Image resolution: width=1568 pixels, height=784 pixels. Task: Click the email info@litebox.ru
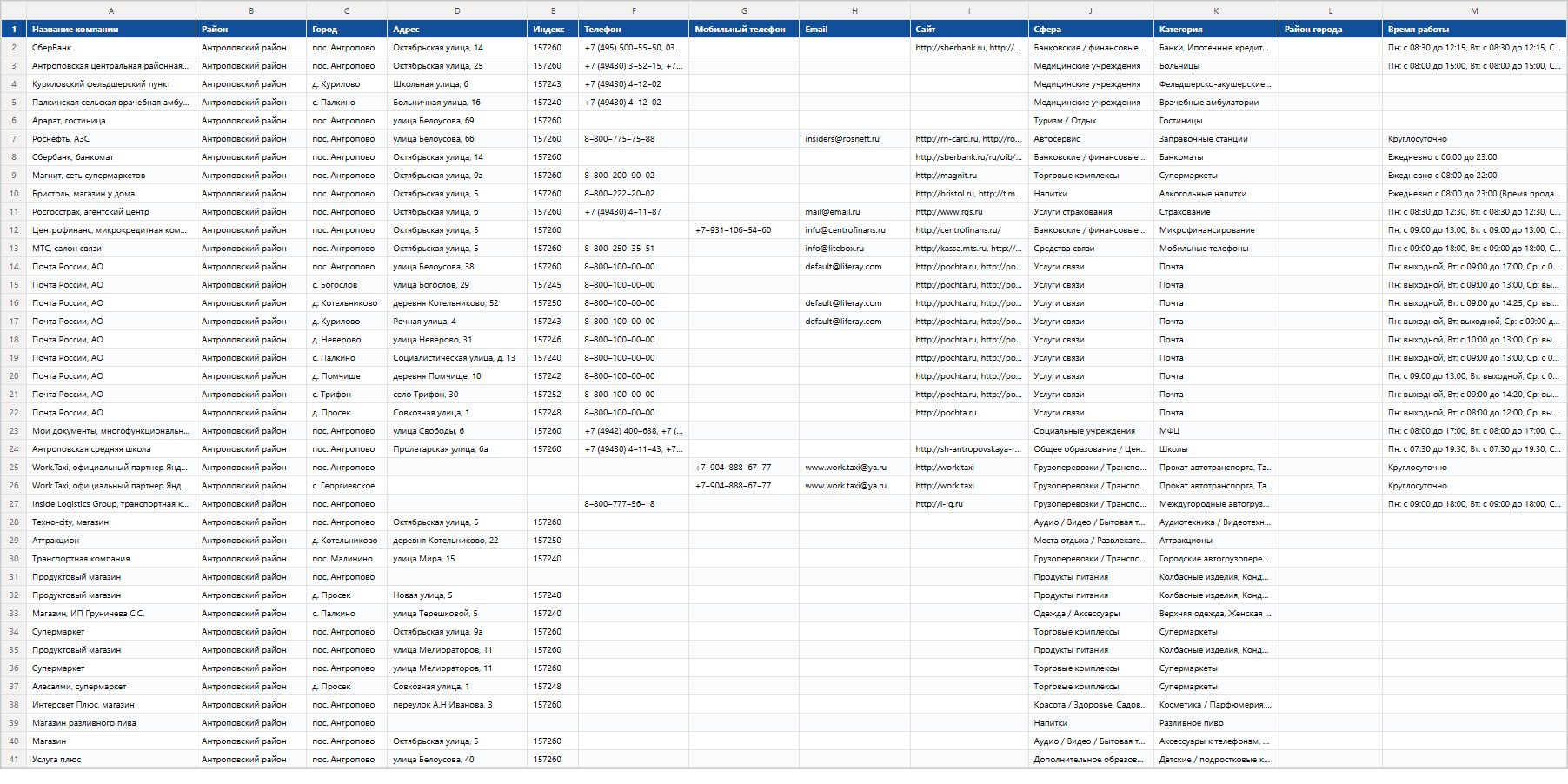coord(855,249)
